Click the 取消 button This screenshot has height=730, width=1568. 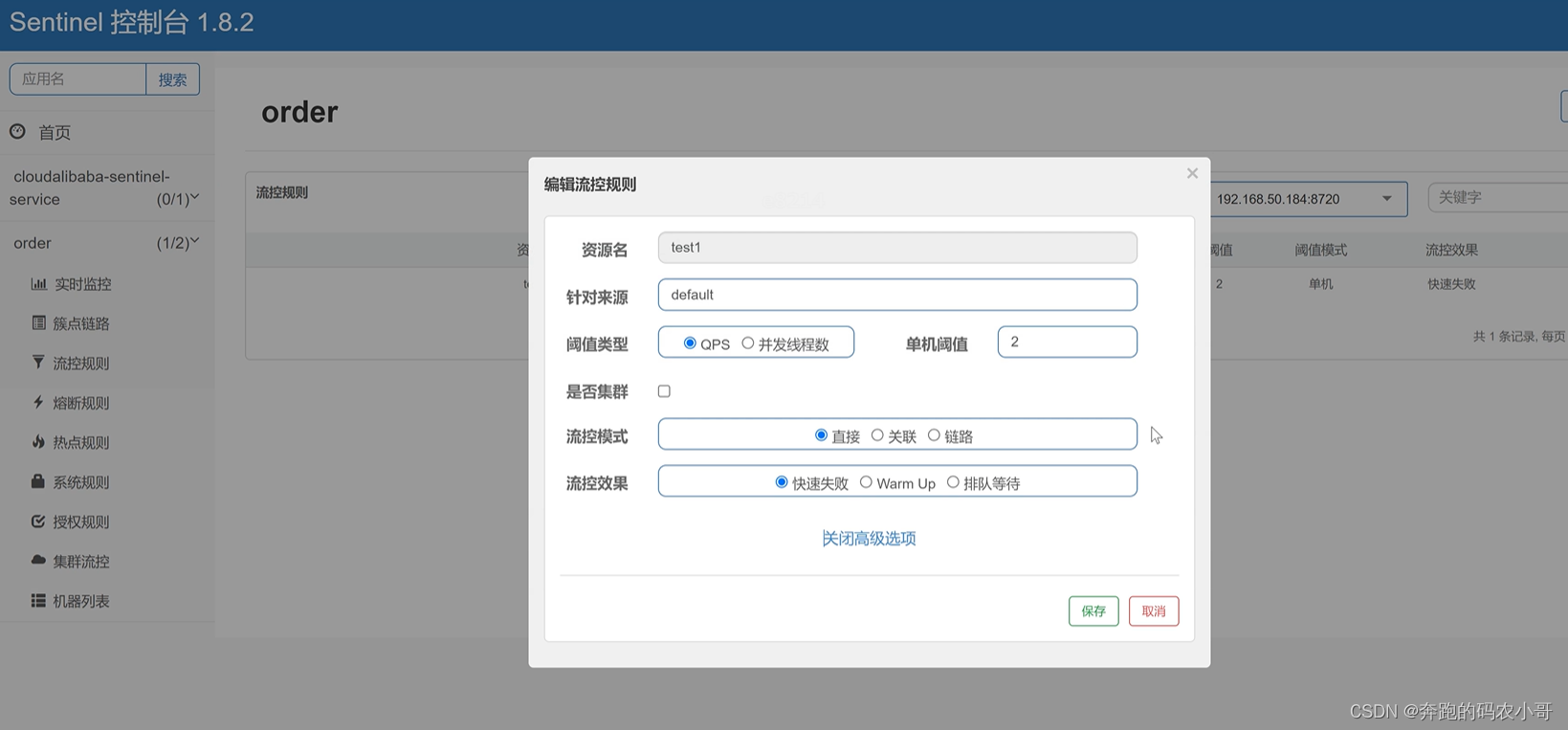pyautogui.click(x=1154, y=610)
